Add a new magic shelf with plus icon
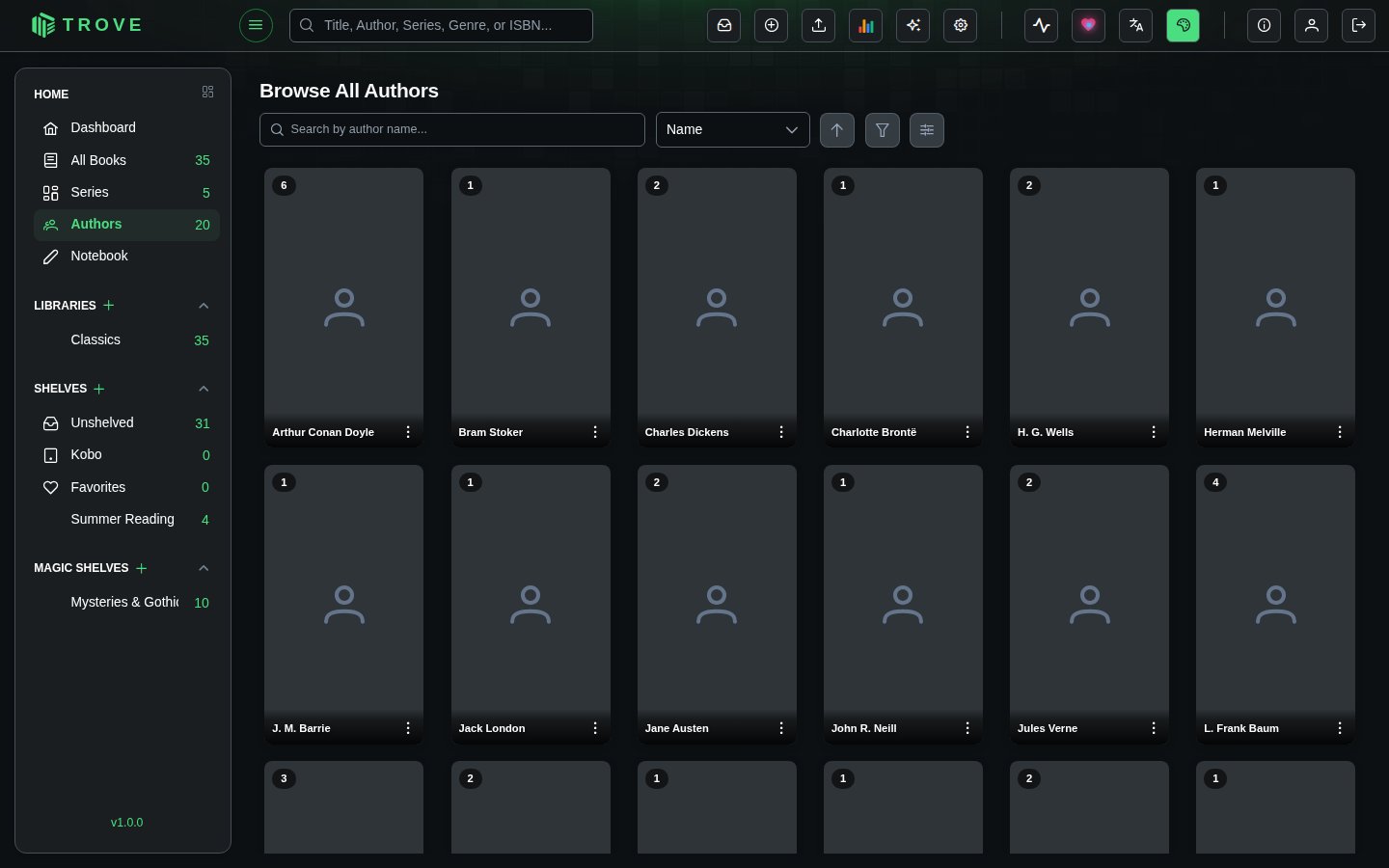Screen dimensions: 1389x868 [x=141, y=568]
